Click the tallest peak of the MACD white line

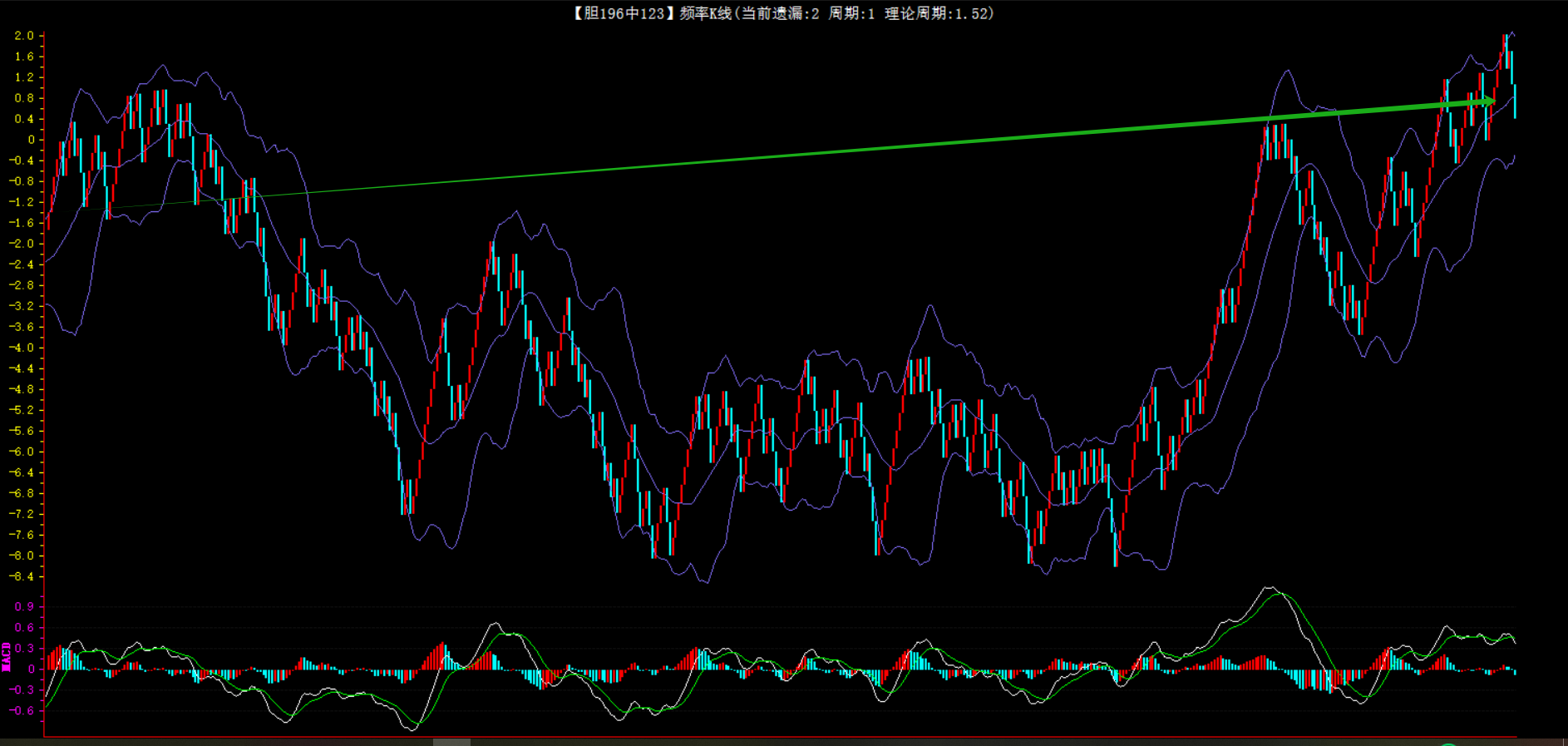click(1269, 588)
